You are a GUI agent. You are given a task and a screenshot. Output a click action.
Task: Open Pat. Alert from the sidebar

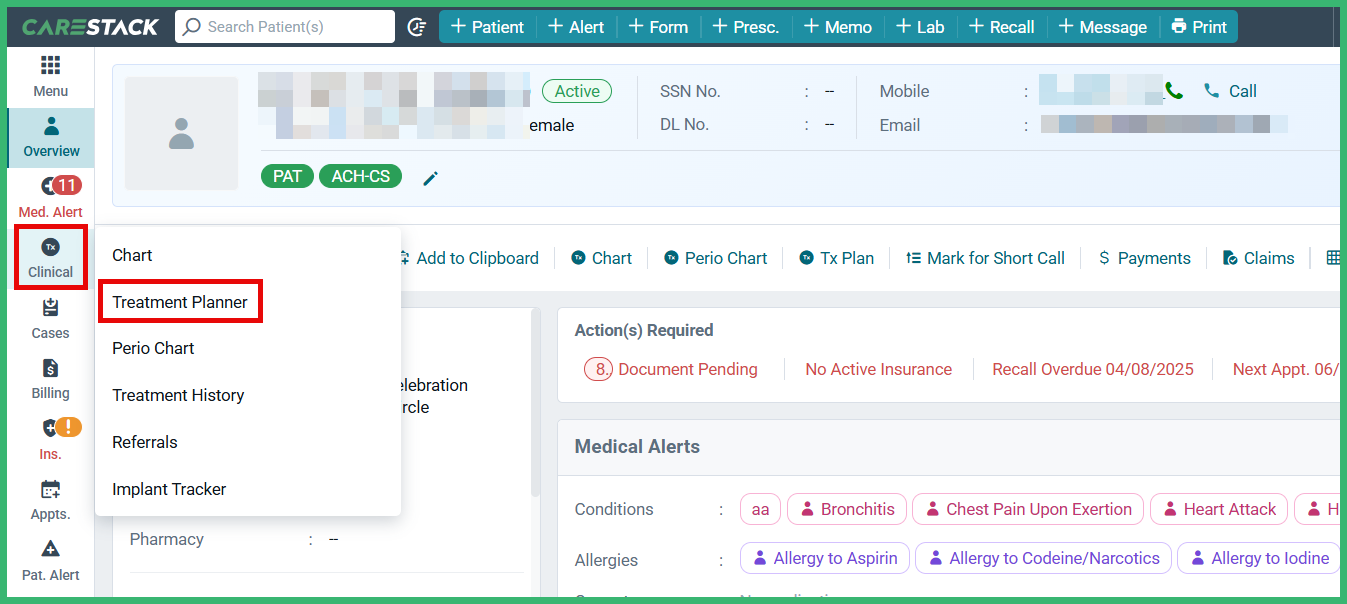50,560
